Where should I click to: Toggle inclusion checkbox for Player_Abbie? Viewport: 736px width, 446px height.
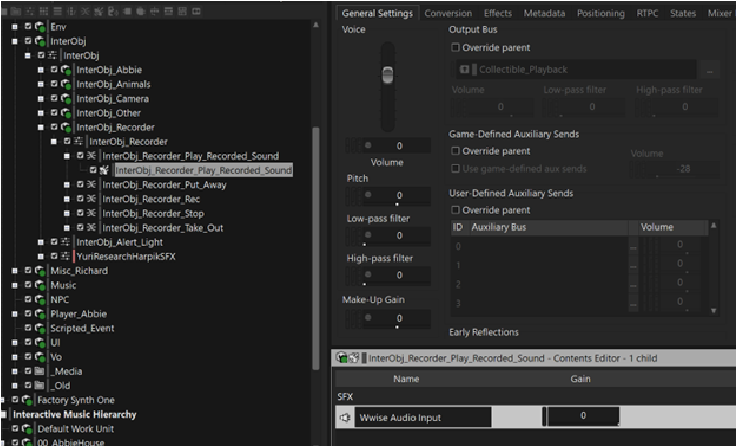pyautogui.click(x=28, y=313)
